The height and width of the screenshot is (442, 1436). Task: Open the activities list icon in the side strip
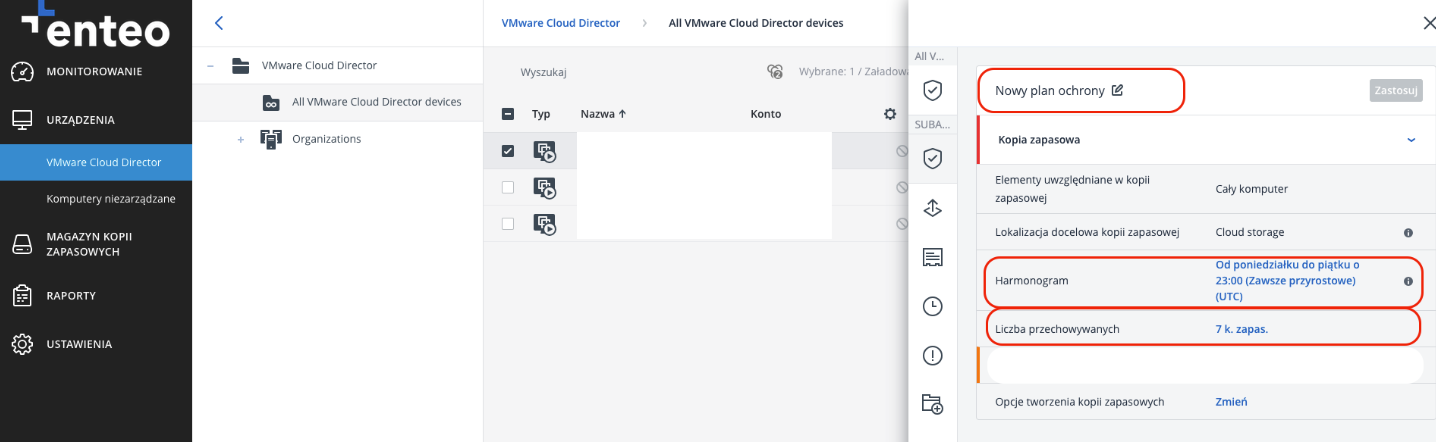(933, 258)
